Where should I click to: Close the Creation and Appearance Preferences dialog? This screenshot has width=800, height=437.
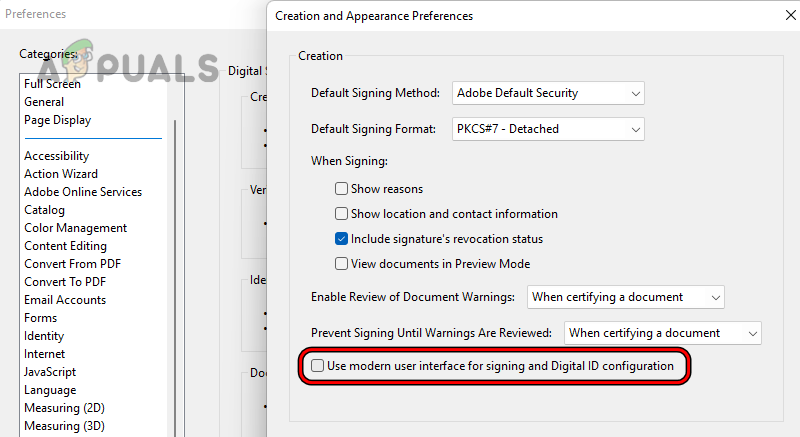(790, 15)
